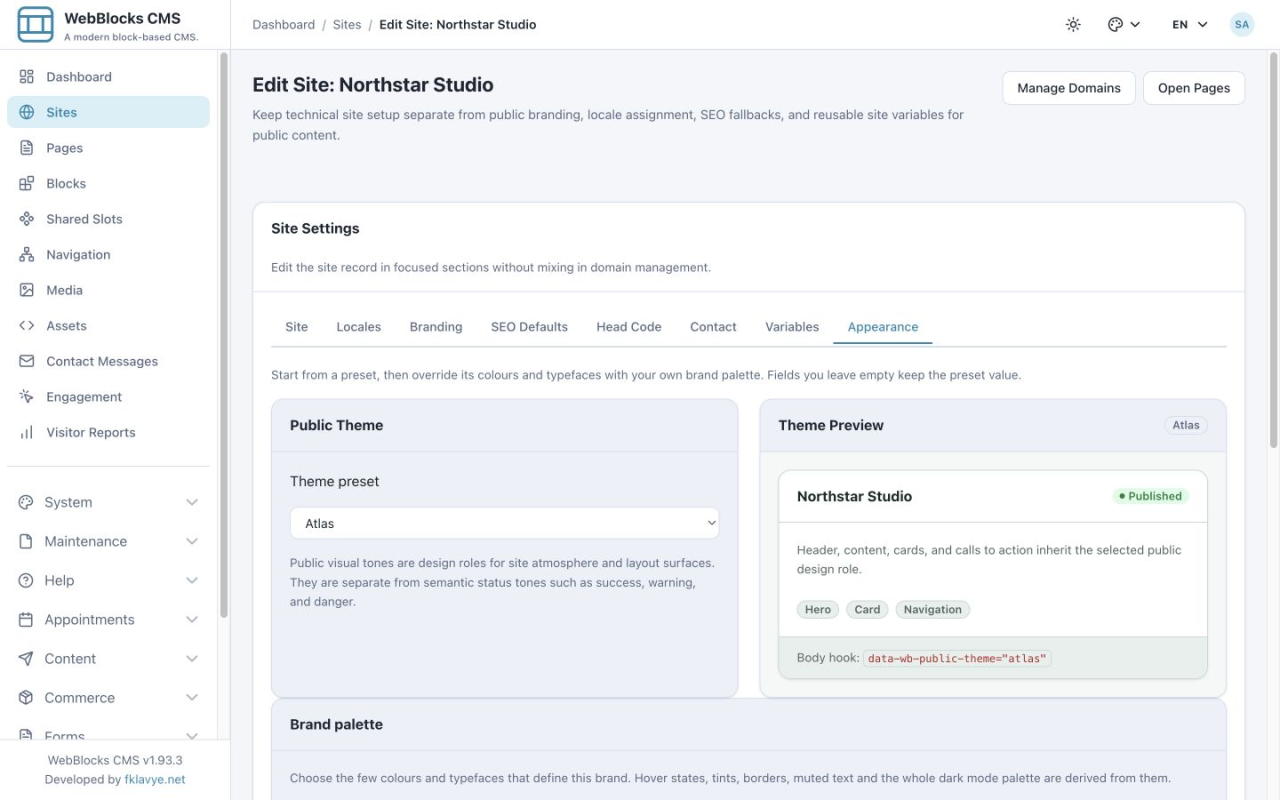Click the Maintenance file icon

point(26,541)
